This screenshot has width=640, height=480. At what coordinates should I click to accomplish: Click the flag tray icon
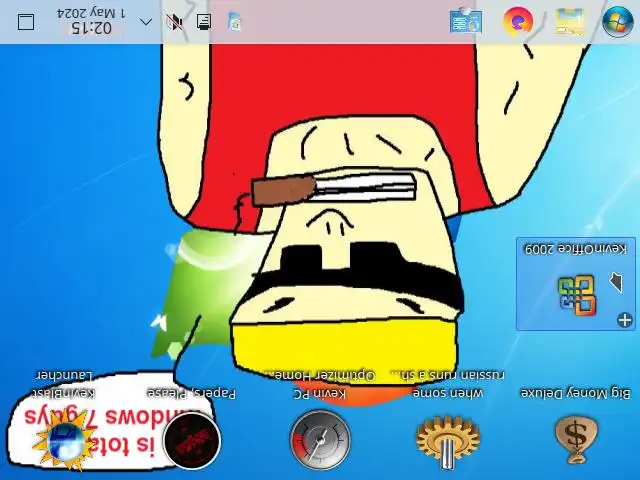point(235,22)
